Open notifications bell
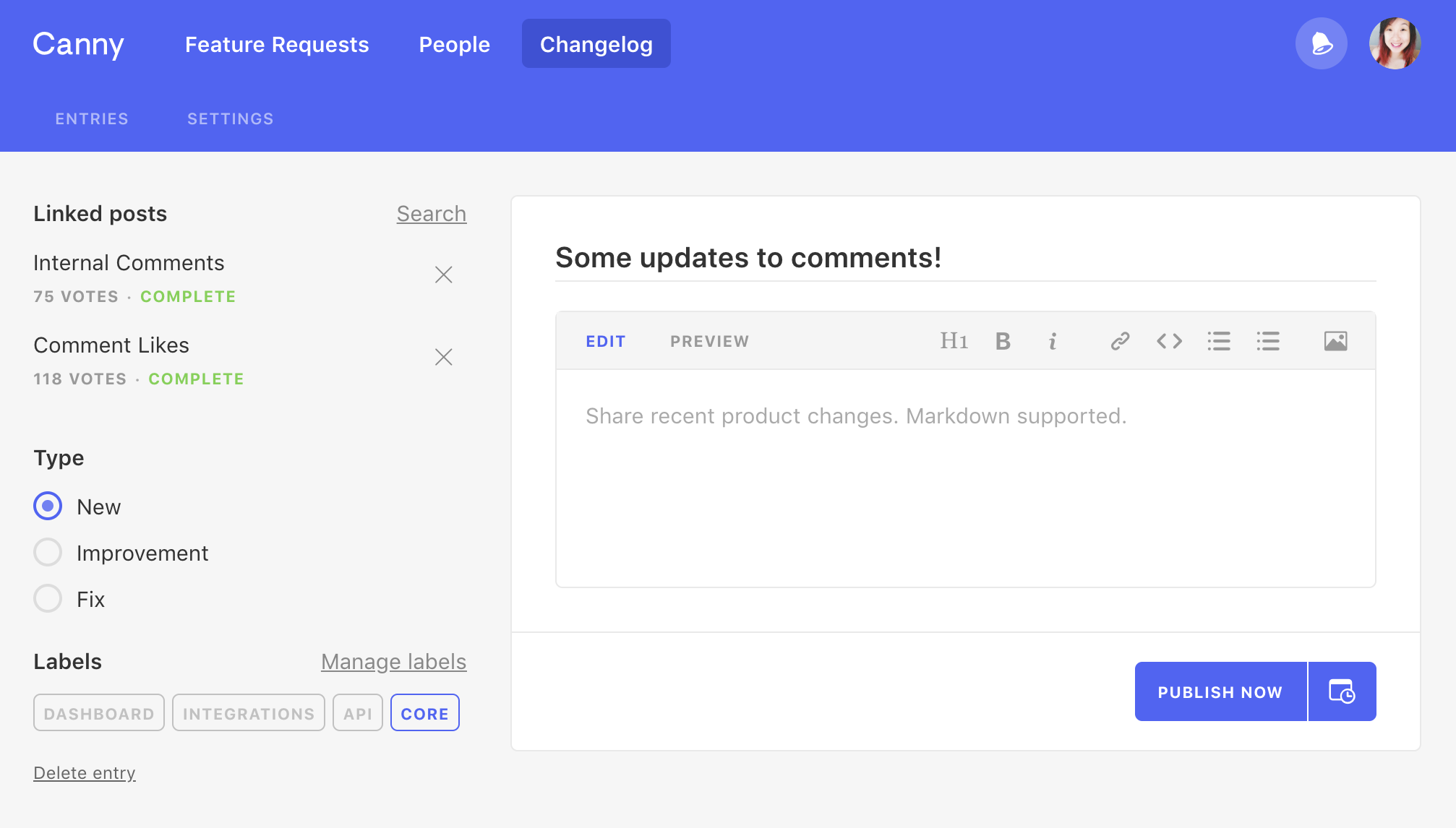Viewport: 1456px width, 828px height. coord(1321,43)
